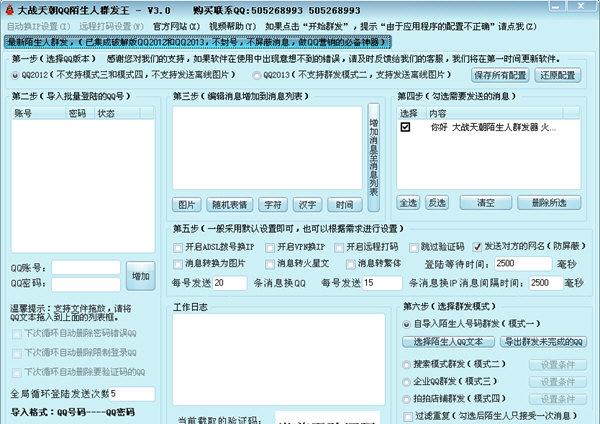Click the 清空 button

pyautogui.click(x=486, y=203)
